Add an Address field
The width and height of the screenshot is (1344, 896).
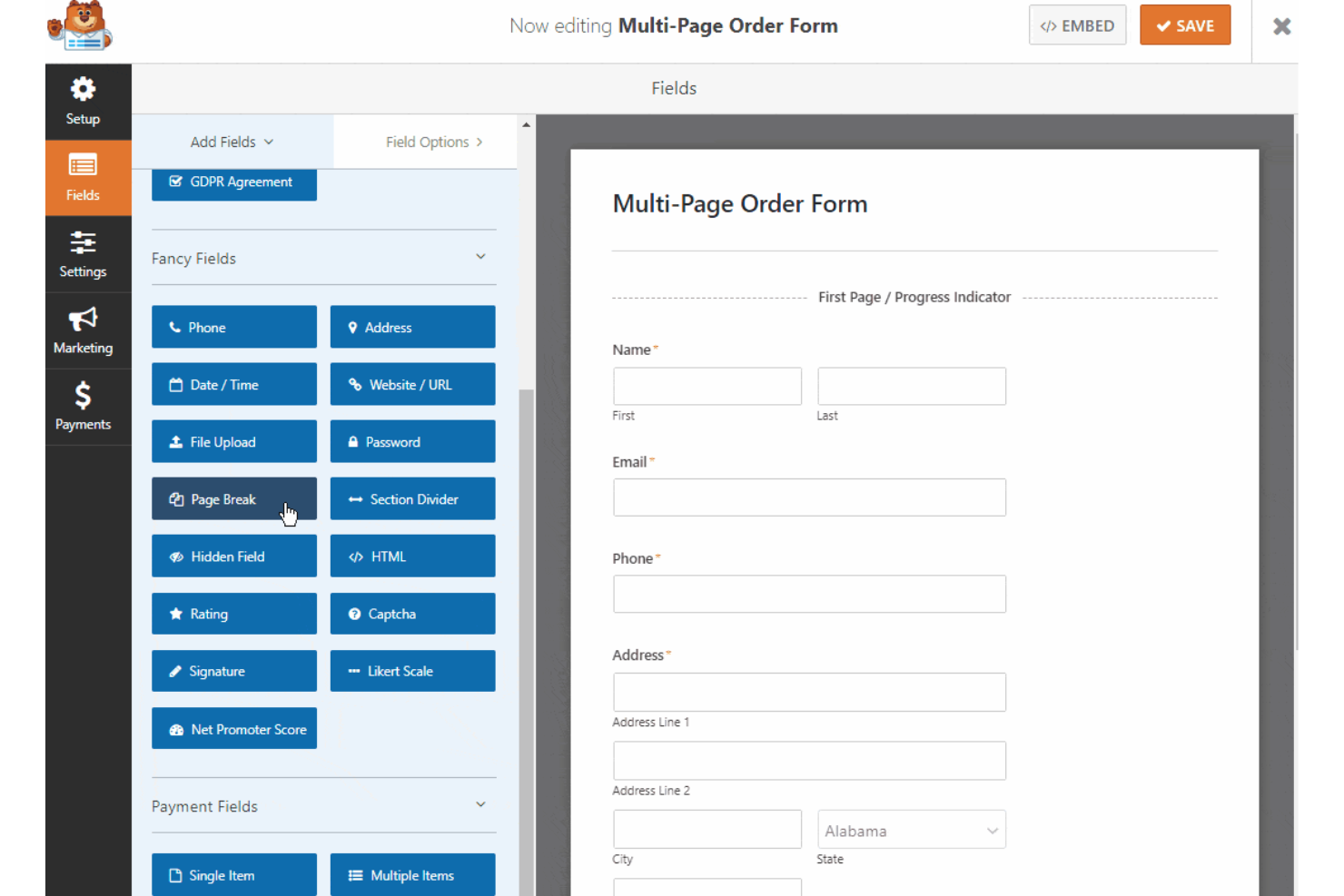[412, 327]
